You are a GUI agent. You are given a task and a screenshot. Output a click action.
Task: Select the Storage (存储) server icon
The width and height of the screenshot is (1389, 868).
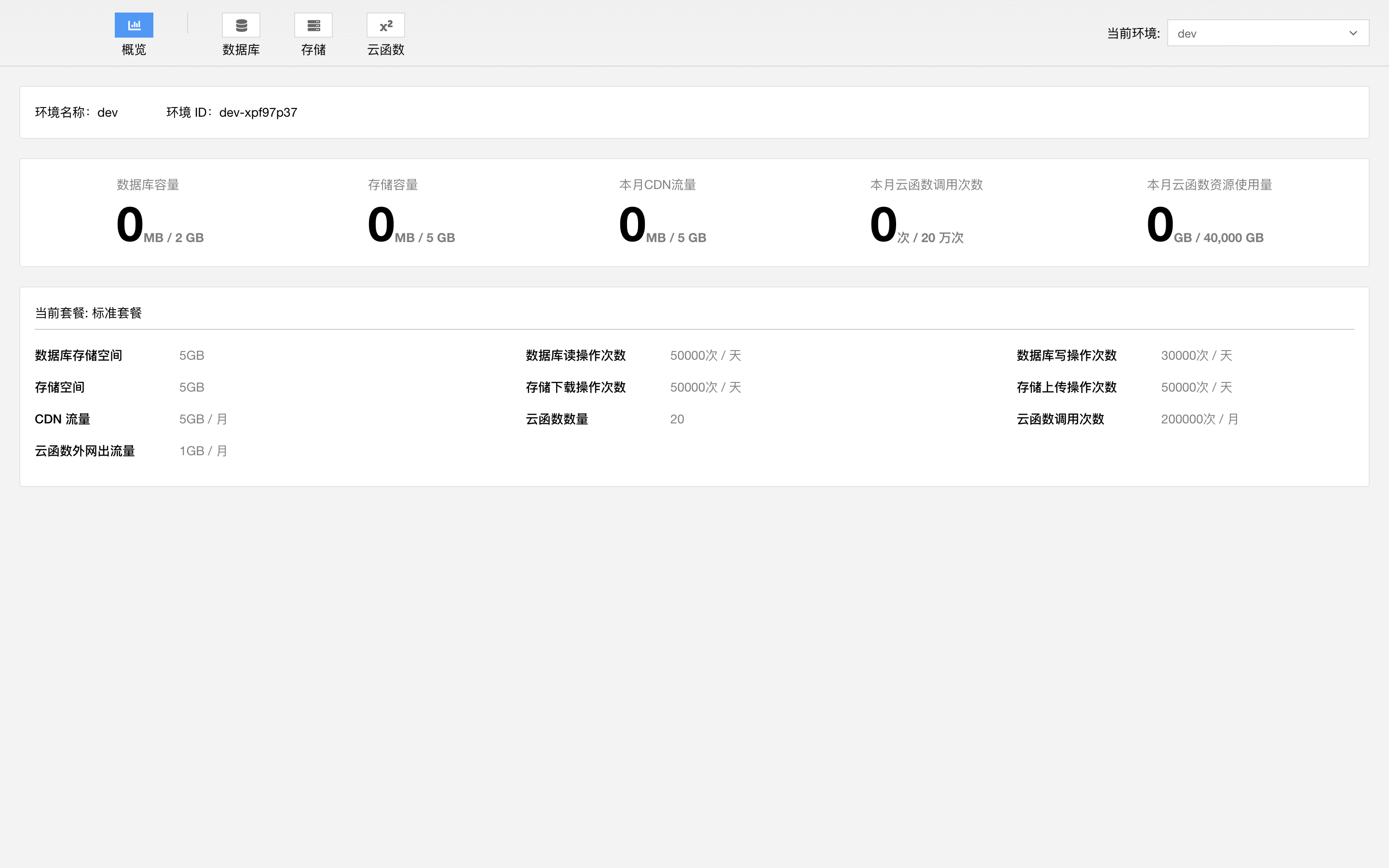coord(313,25)
